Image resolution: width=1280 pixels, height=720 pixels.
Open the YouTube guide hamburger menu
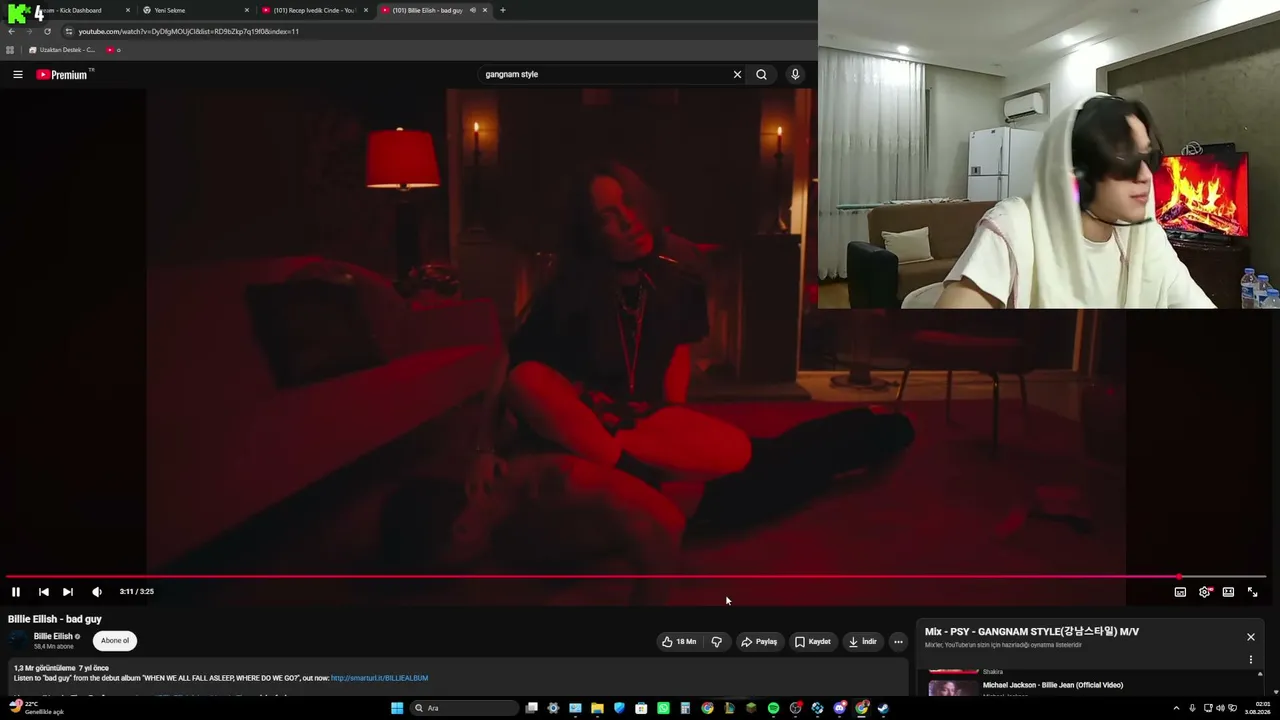coord(17,74)
